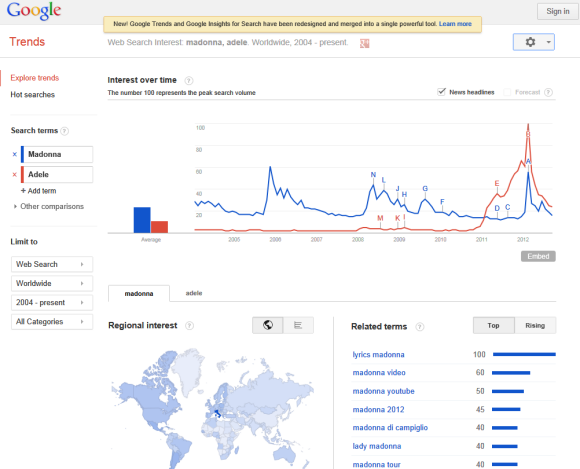580x469 pixels.
Task: Switch regional interest to list view
Action: click(x=298, y=325)
